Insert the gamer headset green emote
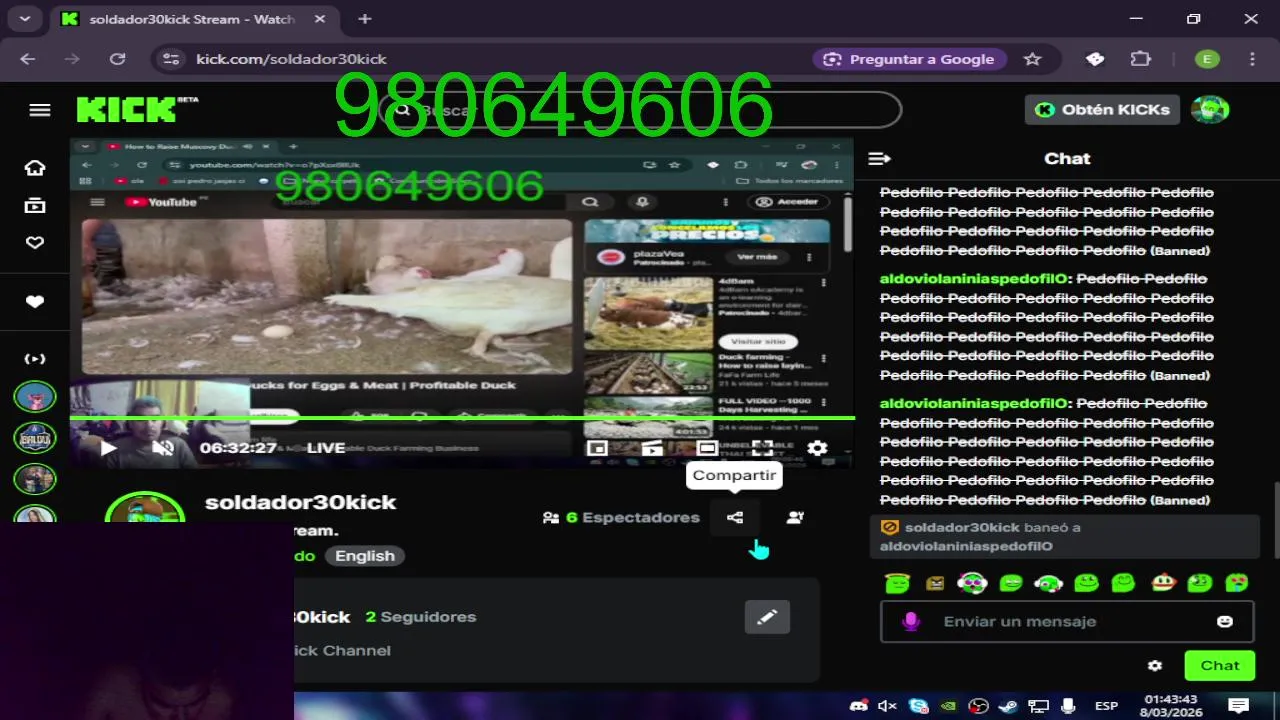 point(1047,582)
